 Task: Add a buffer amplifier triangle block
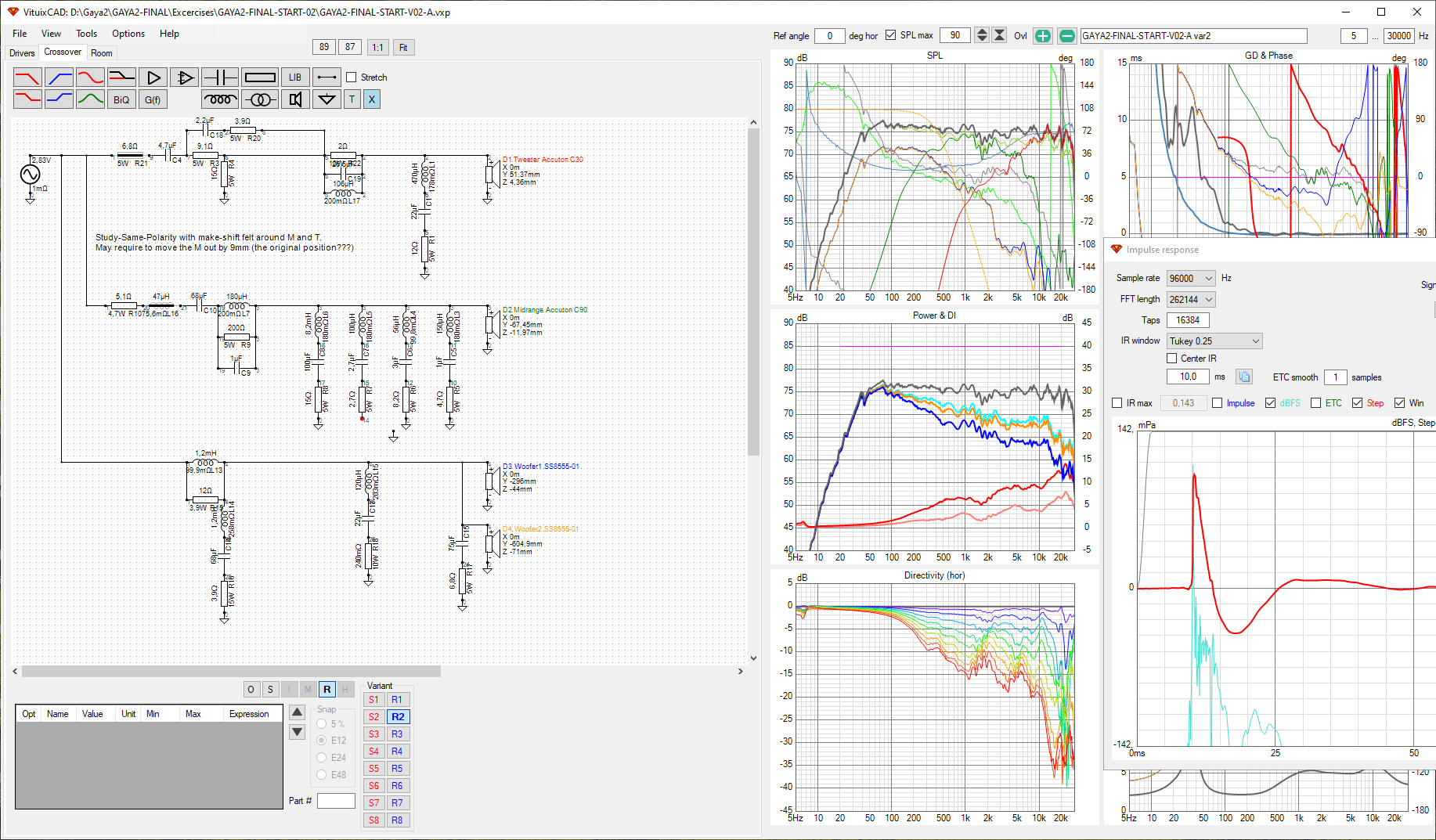point(153,78)
